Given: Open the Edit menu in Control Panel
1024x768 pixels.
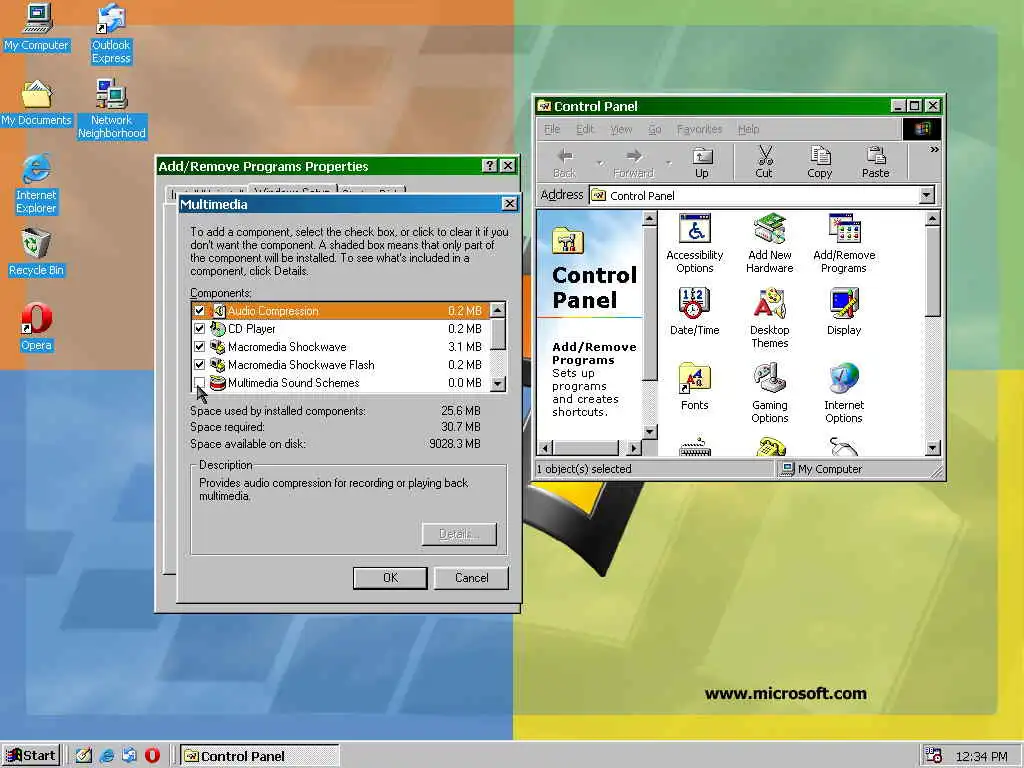Looking at the screenshot, I should [584, 129].
